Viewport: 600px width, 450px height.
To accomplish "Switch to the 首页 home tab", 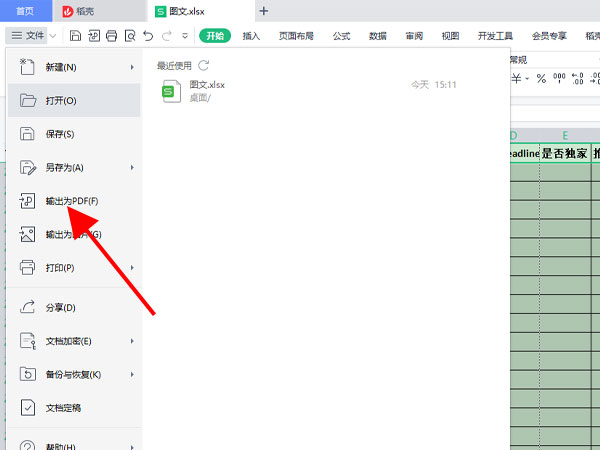I will 25,11.
